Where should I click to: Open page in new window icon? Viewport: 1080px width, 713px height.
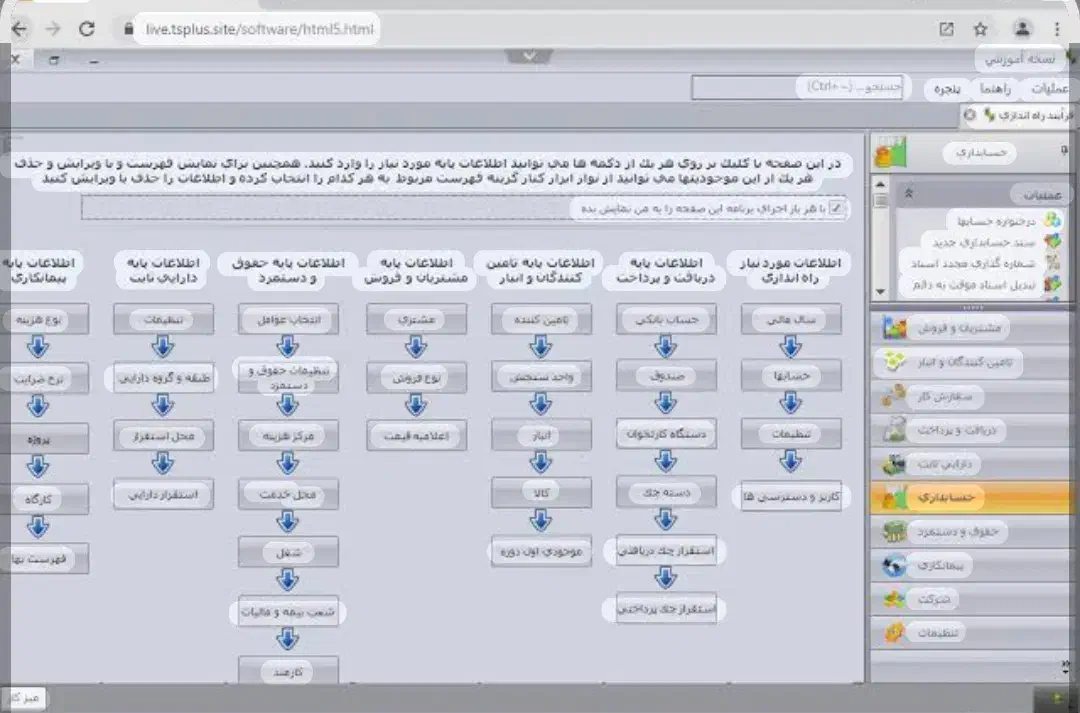[x=946, y=29]
